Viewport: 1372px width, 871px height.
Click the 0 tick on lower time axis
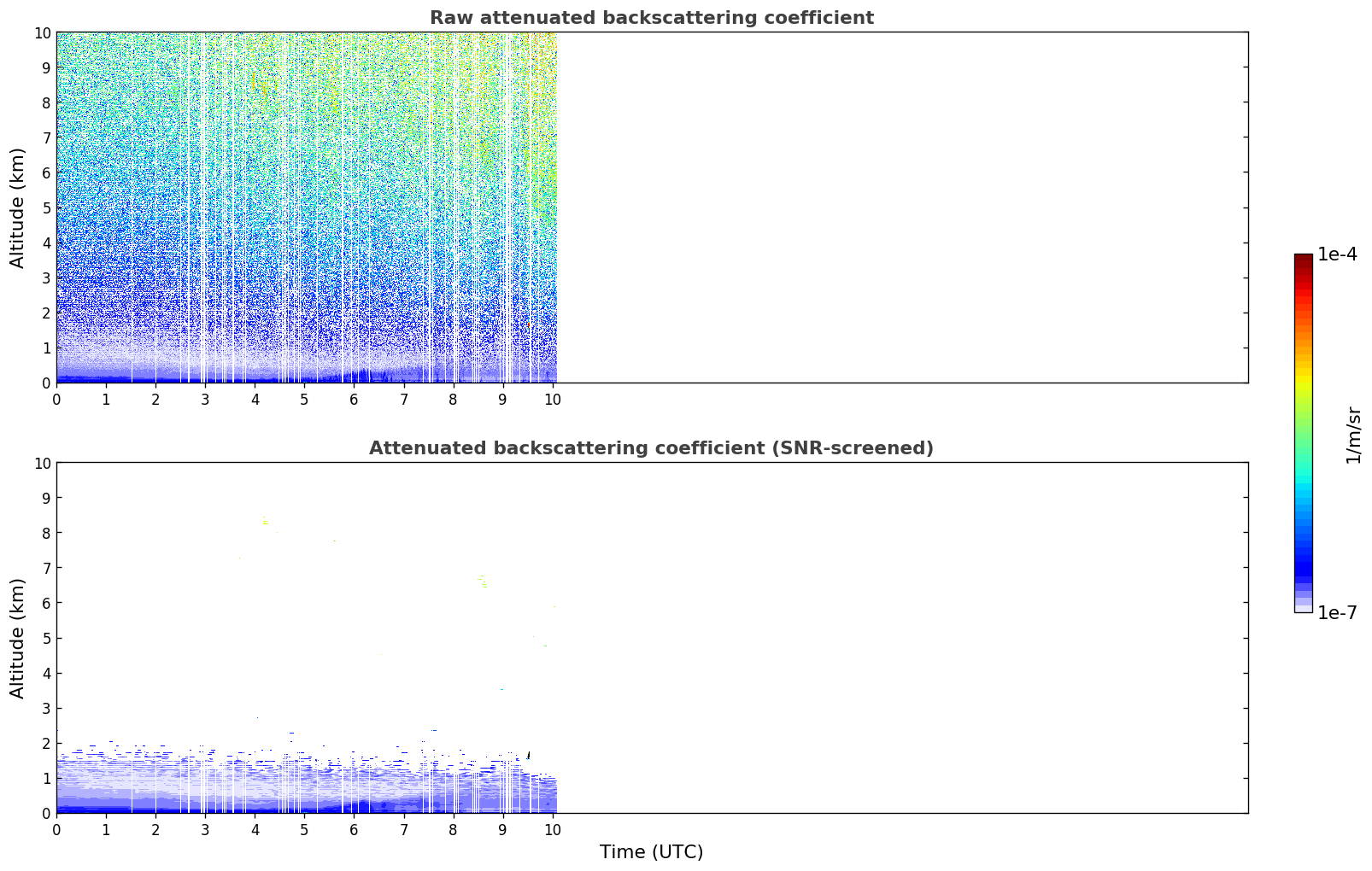click(x=56, y=830)
